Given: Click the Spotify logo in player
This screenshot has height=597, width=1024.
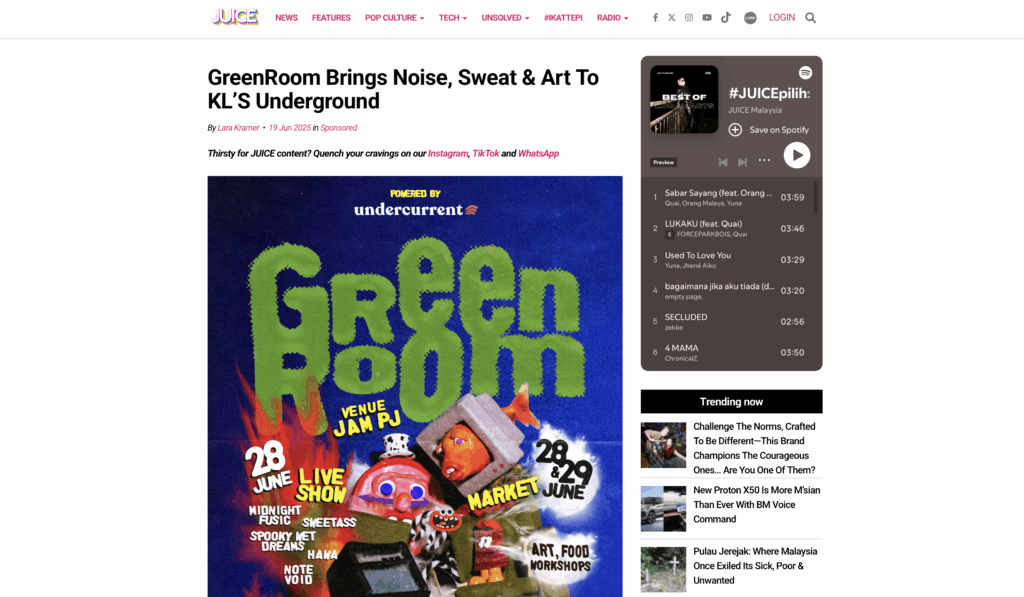Looking at the screenshot, I should (805, 73).
